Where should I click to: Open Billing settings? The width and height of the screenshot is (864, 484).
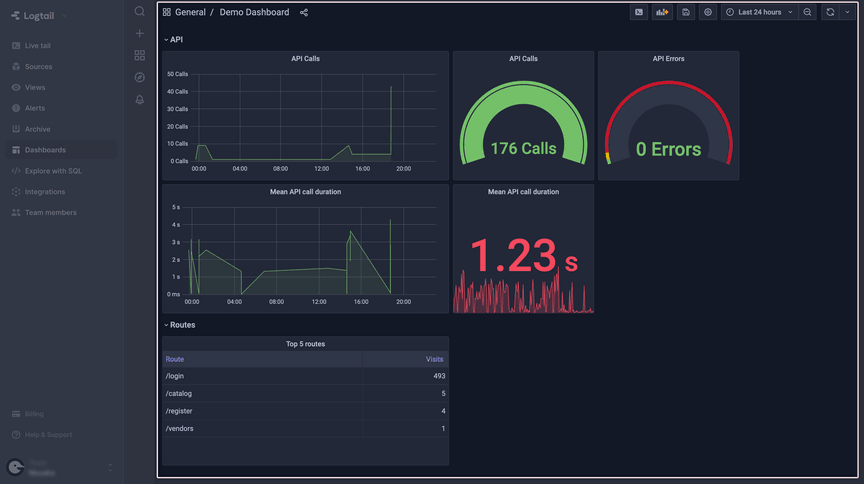(x=34, y=414)
